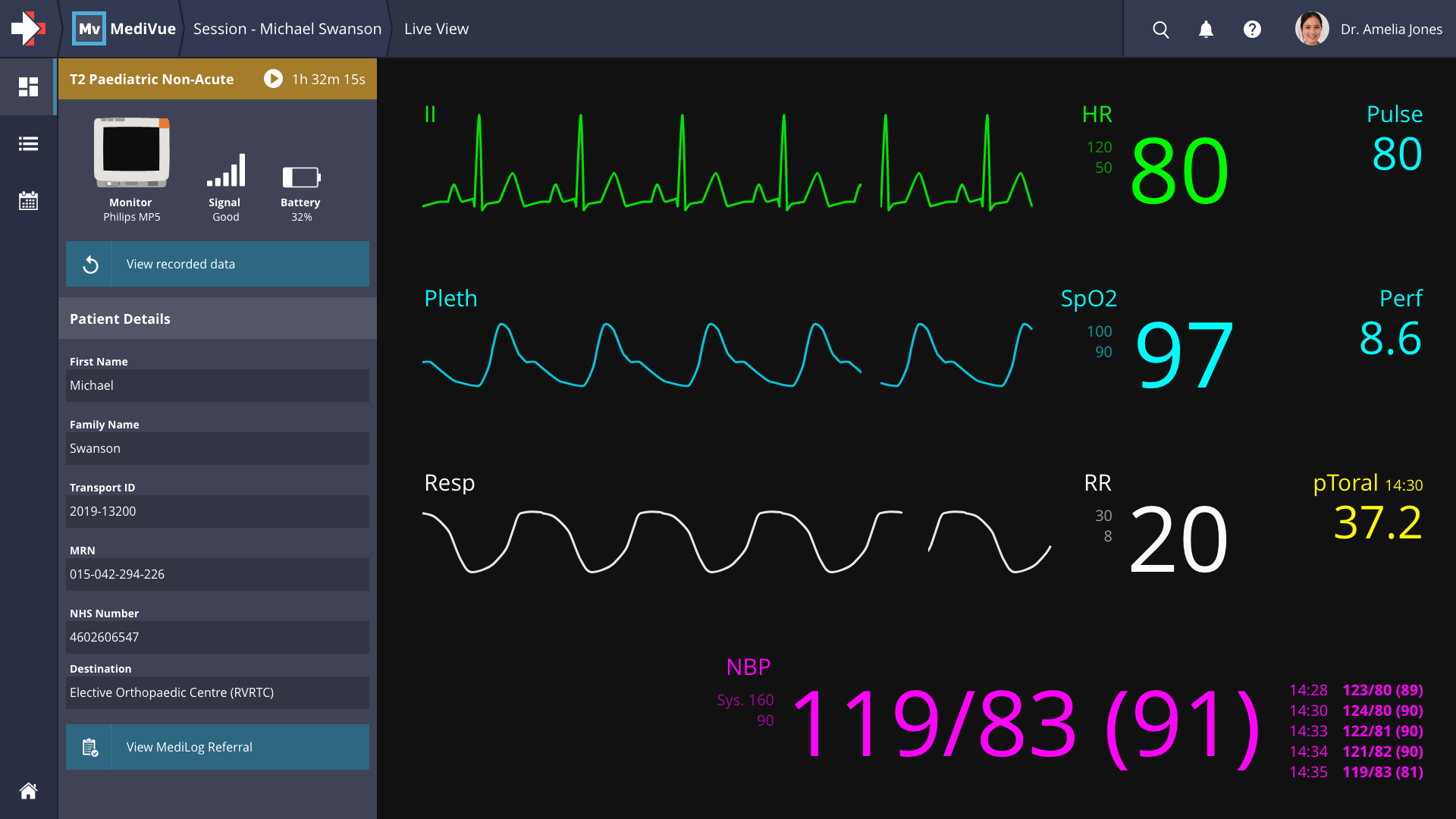Open help question mark icon
The width and height of the screenshot is (1456, 819).
pyautogui.click(x=1252, y=30)
